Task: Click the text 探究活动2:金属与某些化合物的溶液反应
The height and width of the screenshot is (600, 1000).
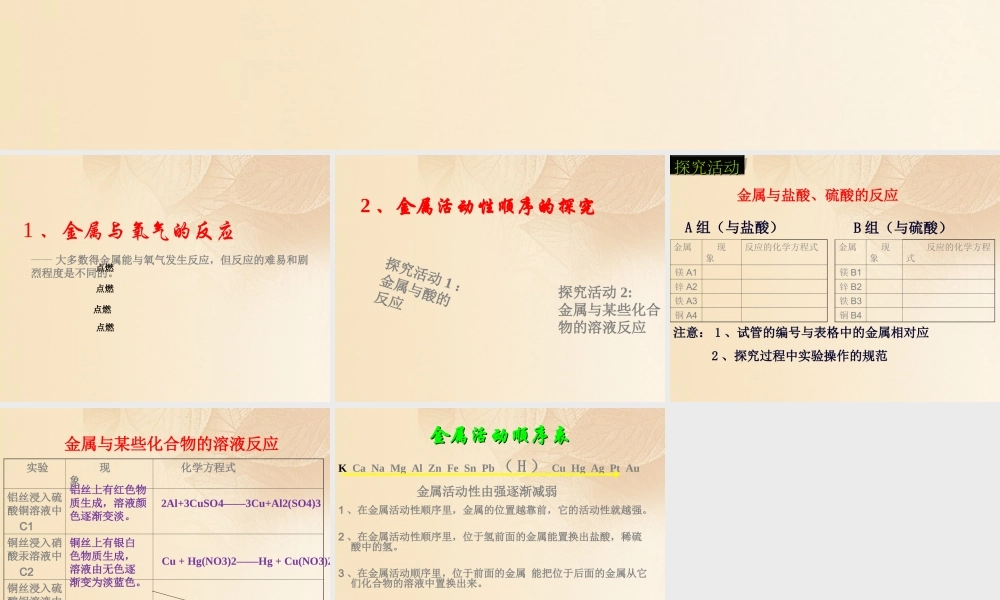Action: (609, 309)
